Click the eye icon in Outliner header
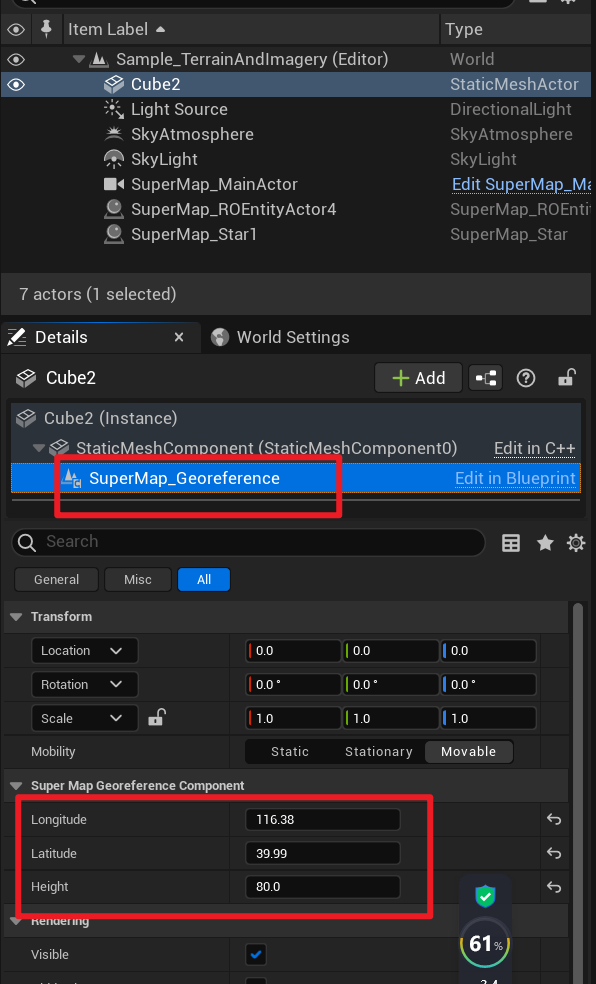596x984 pixels. point(16,29)
